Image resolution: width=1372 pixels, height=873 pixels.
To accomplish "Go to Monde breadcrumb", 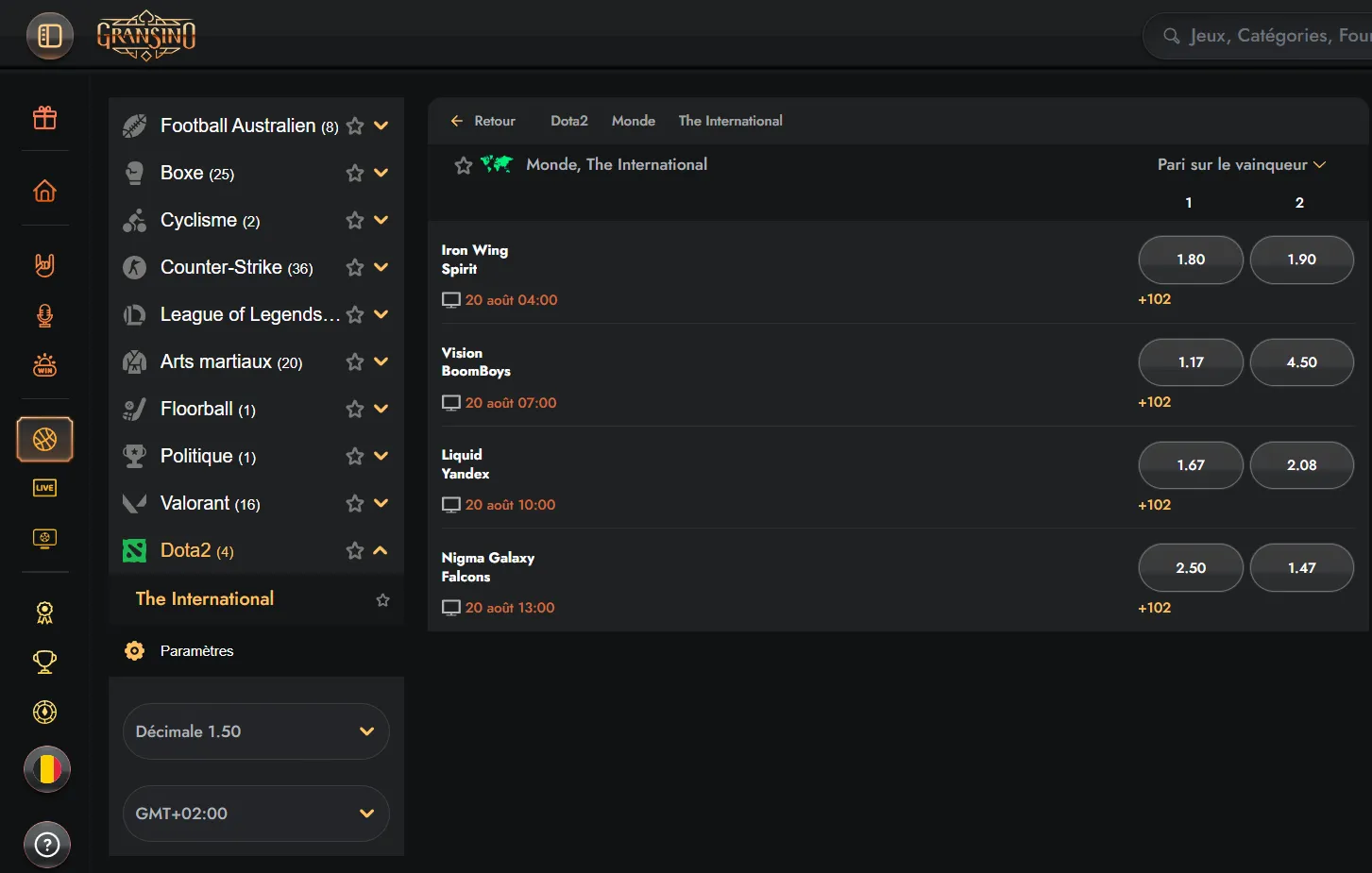I will (634, 121).
